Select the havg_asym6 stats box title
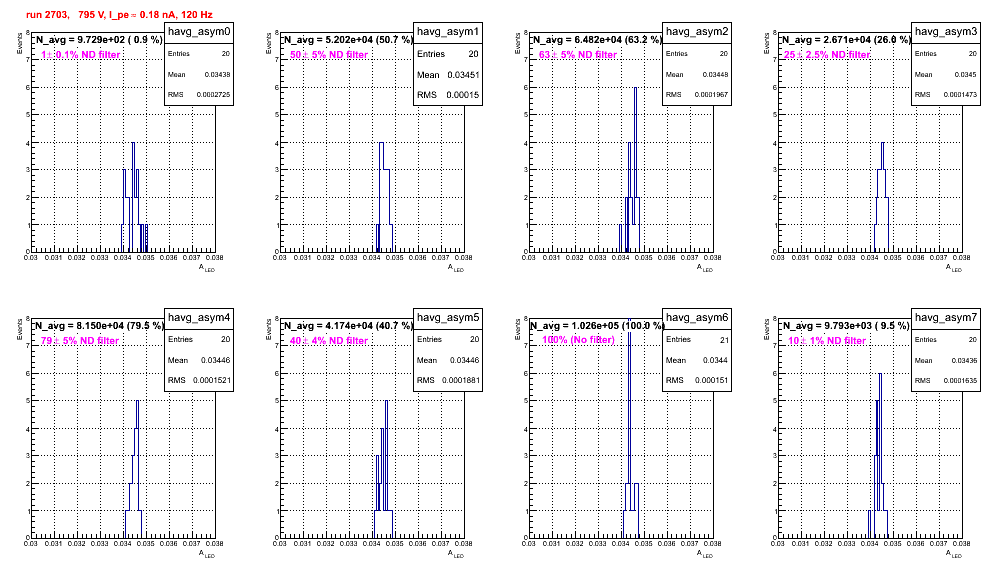The width and height of the screenshot is (996, 572). click(697, 317)
